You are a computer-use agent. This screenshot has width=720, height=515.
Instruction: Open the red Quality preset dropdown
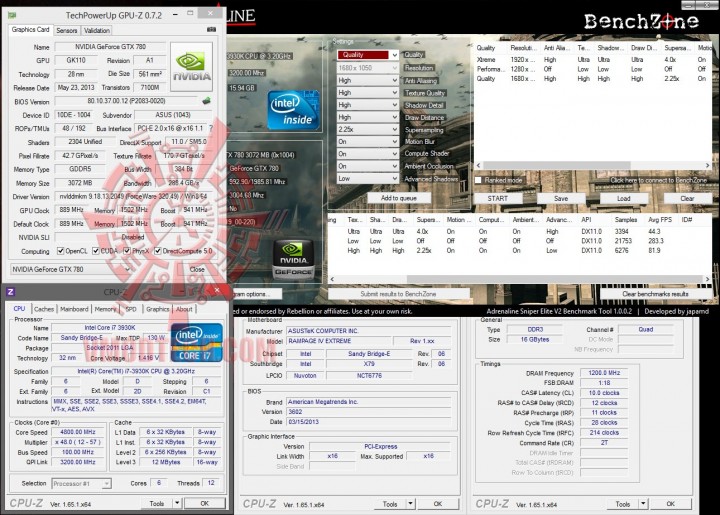coord(368,55)
